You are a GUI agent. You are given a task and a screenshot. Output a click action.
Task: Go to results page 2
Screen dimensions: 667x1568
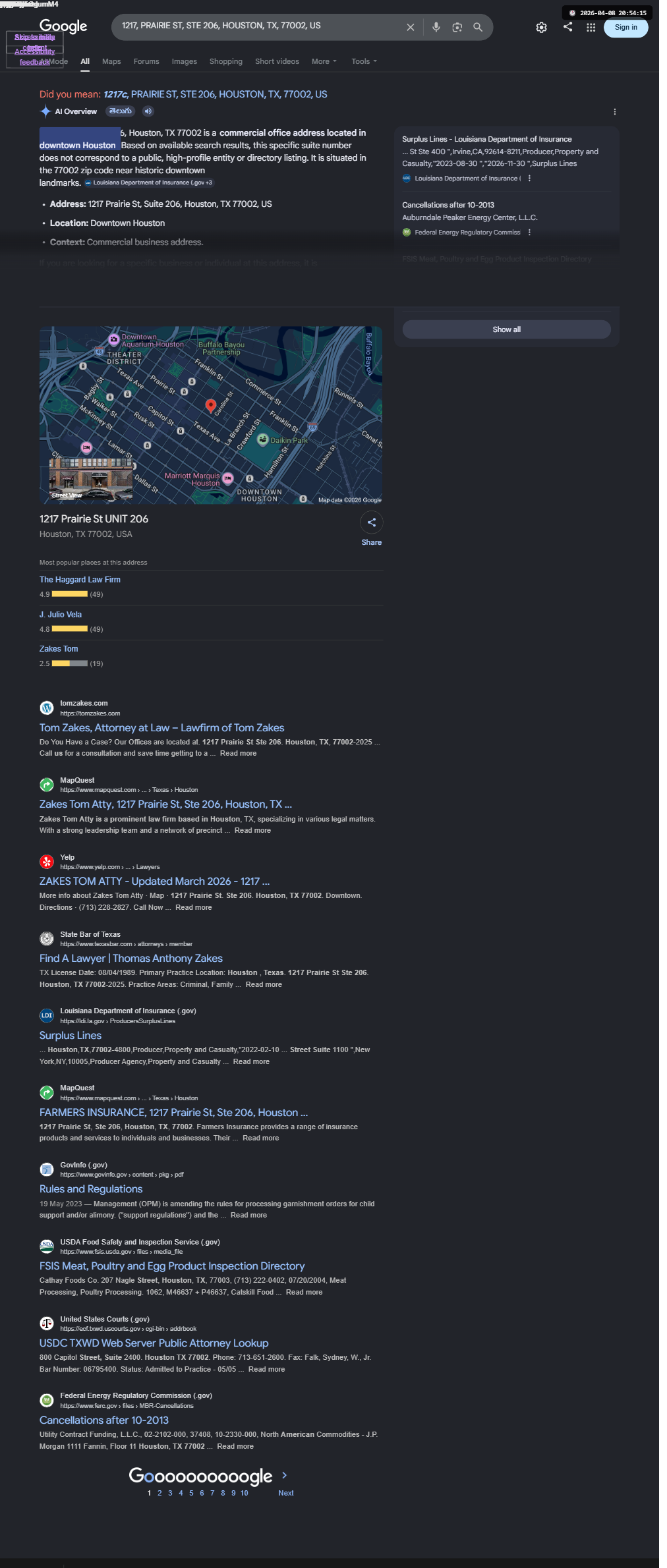159,1493
